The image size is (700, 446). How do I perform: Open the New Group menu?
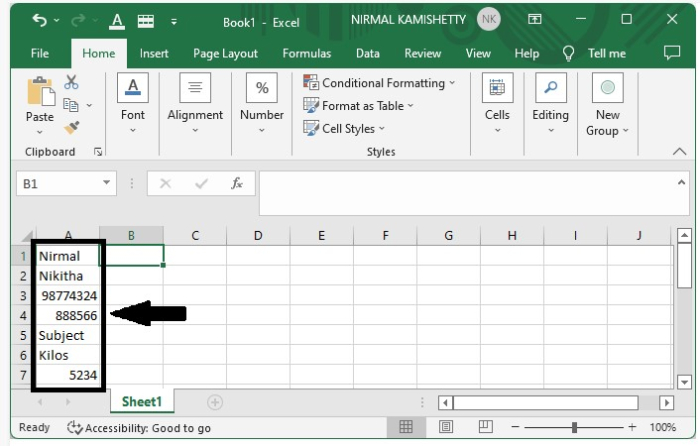point(608,105)
